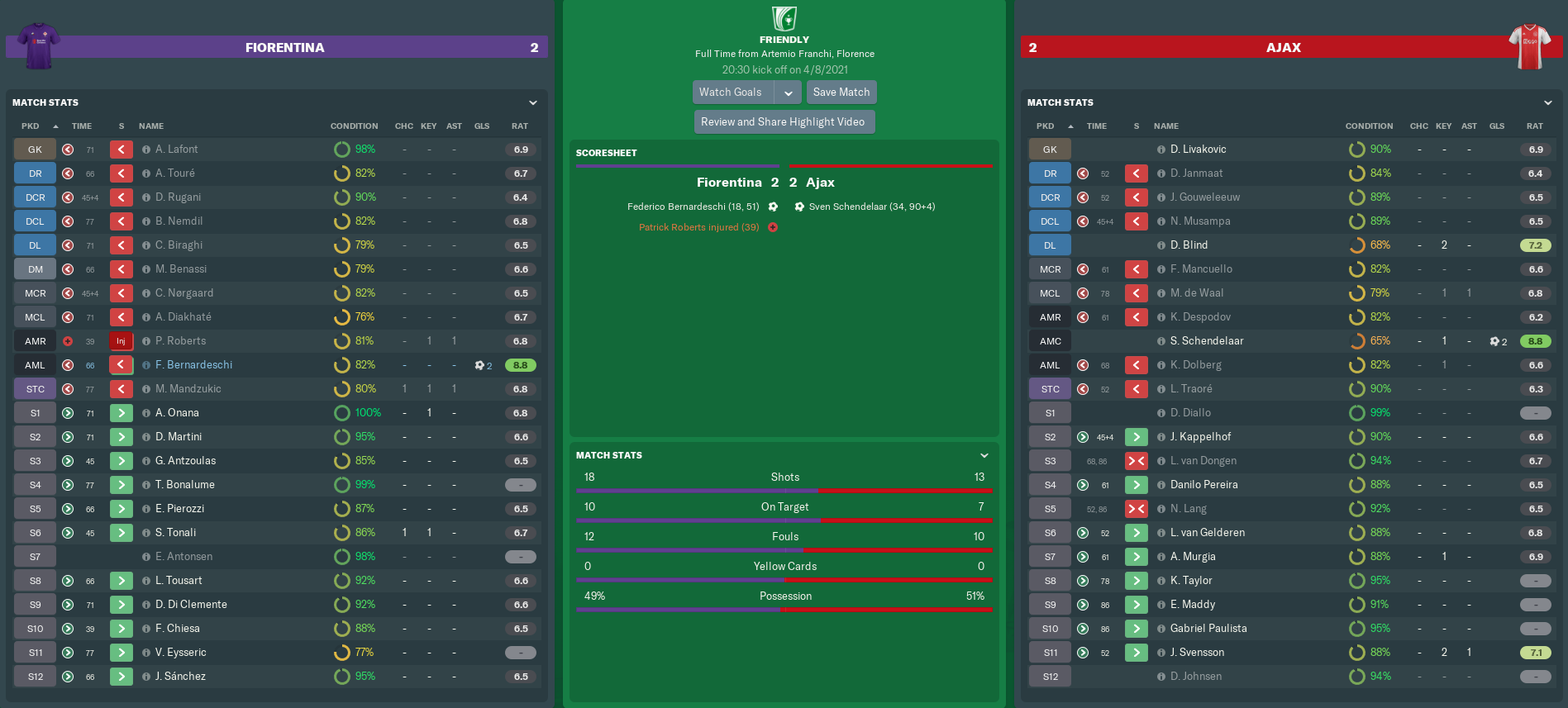Screen dimensions: 1568x708
Task: Sort Ajax players by CONDITION column header
Action: tap(1369, 126)
